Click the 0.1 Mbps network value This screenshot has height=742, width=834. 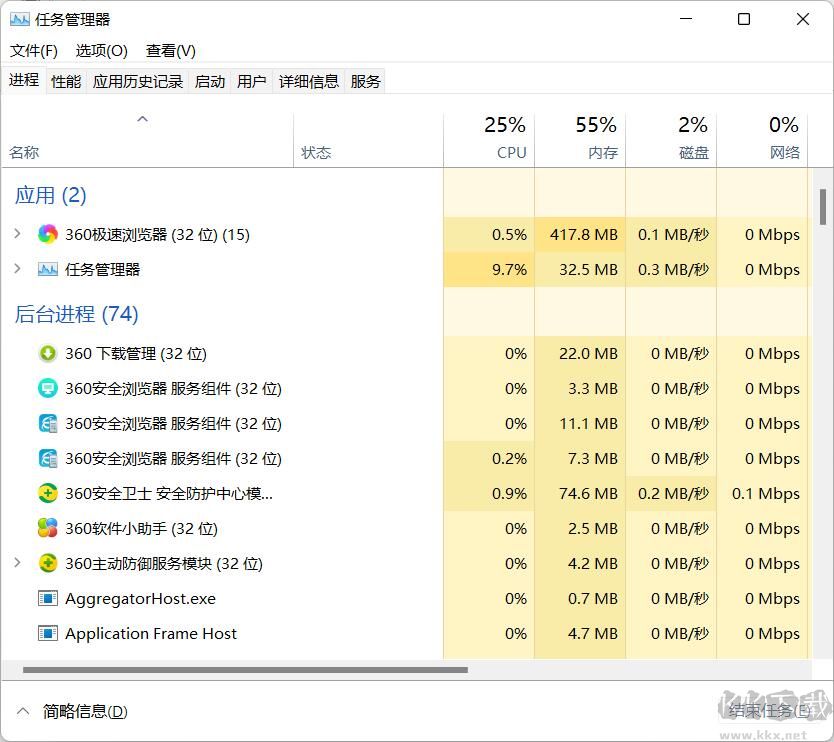(x=766, y=494)
